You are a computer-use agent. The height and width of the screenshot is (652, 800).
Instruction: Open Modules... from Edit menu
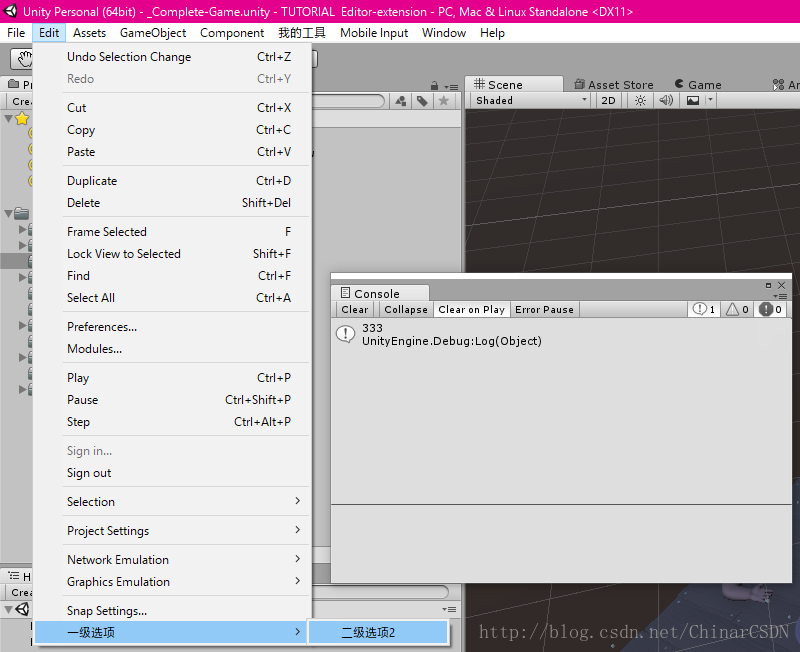coord(172,348)
